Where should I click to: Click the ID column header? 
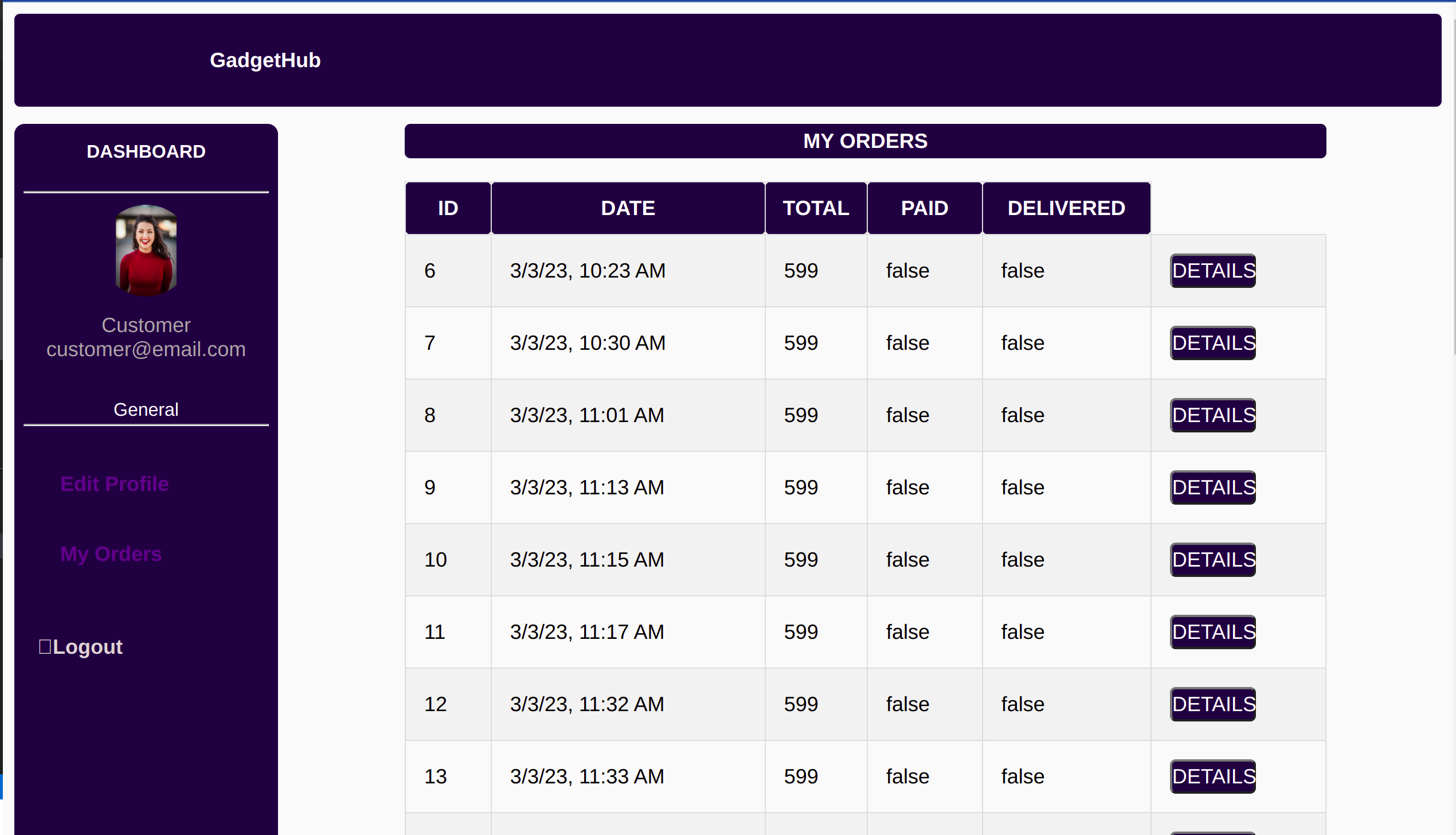coord(448,208)
